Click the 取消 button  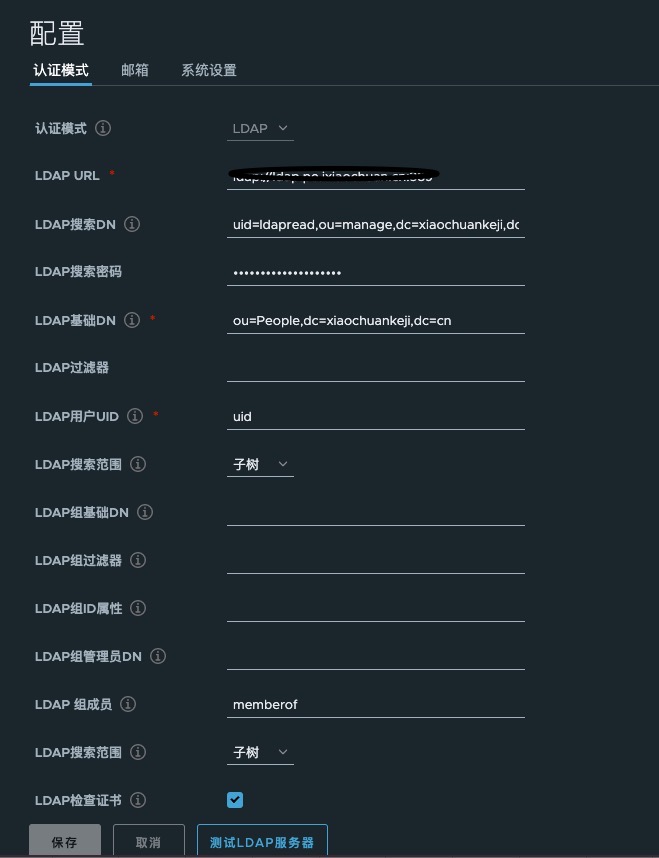point(148,841)
